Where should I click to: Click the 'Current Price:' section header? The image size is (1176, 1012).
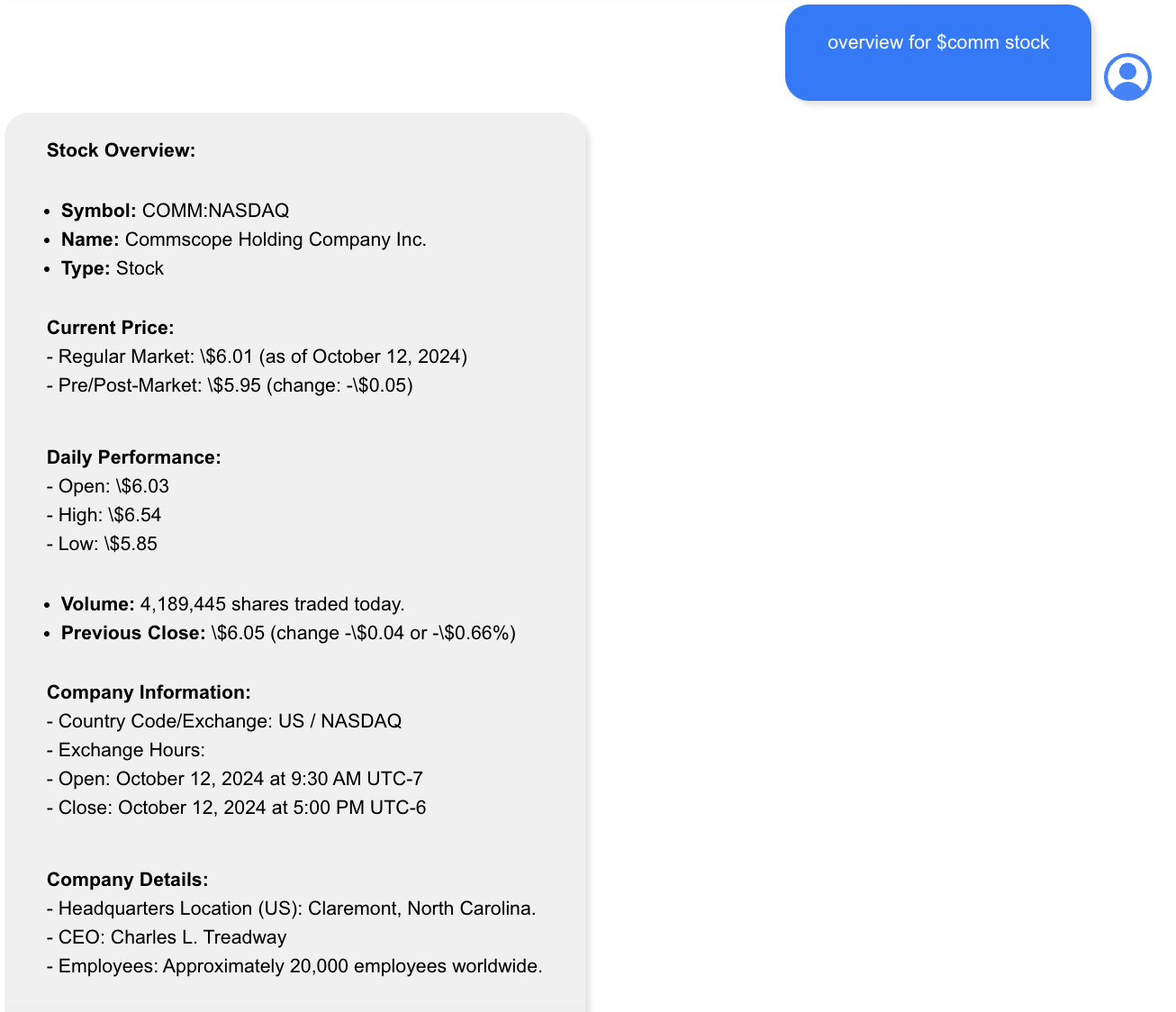110,328
